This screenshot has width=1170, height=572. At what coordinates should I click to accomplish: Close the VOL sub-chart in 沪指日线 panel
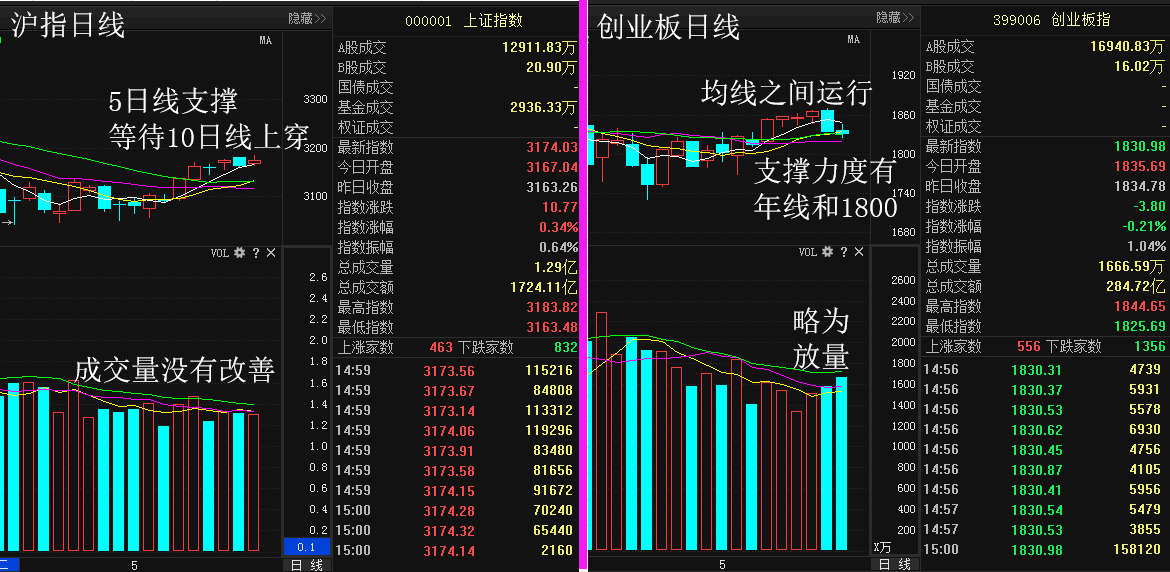271,253
